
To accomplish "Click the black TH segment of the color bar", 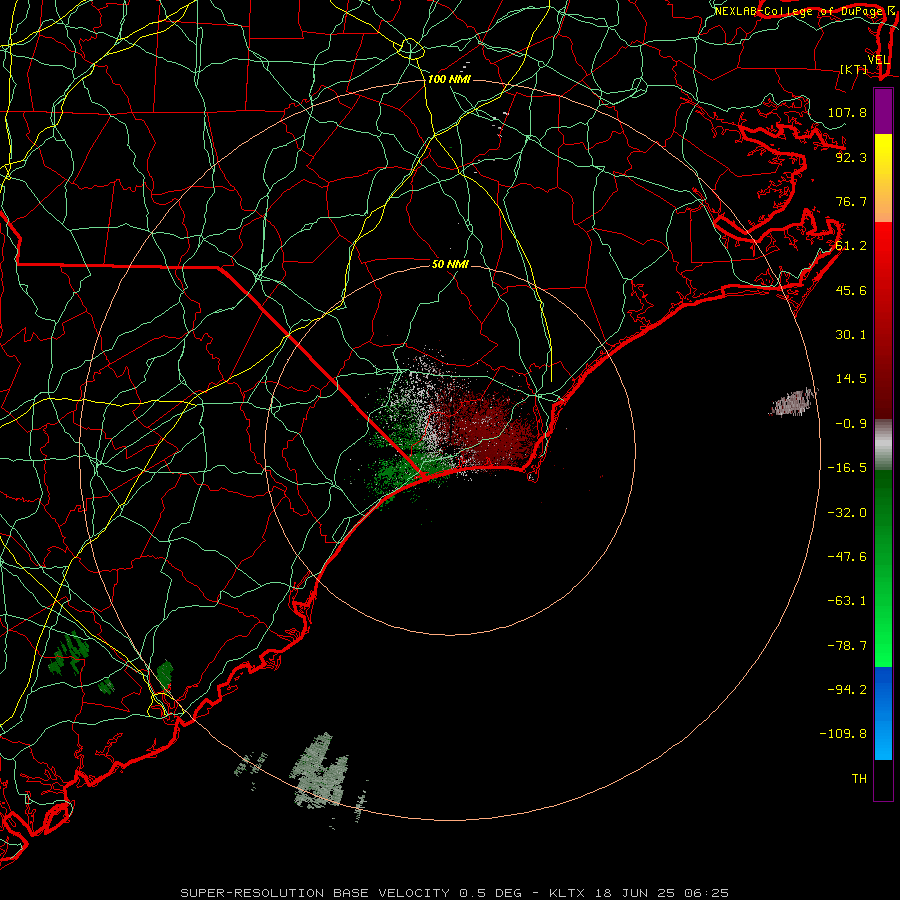I will tap(883, 779).
